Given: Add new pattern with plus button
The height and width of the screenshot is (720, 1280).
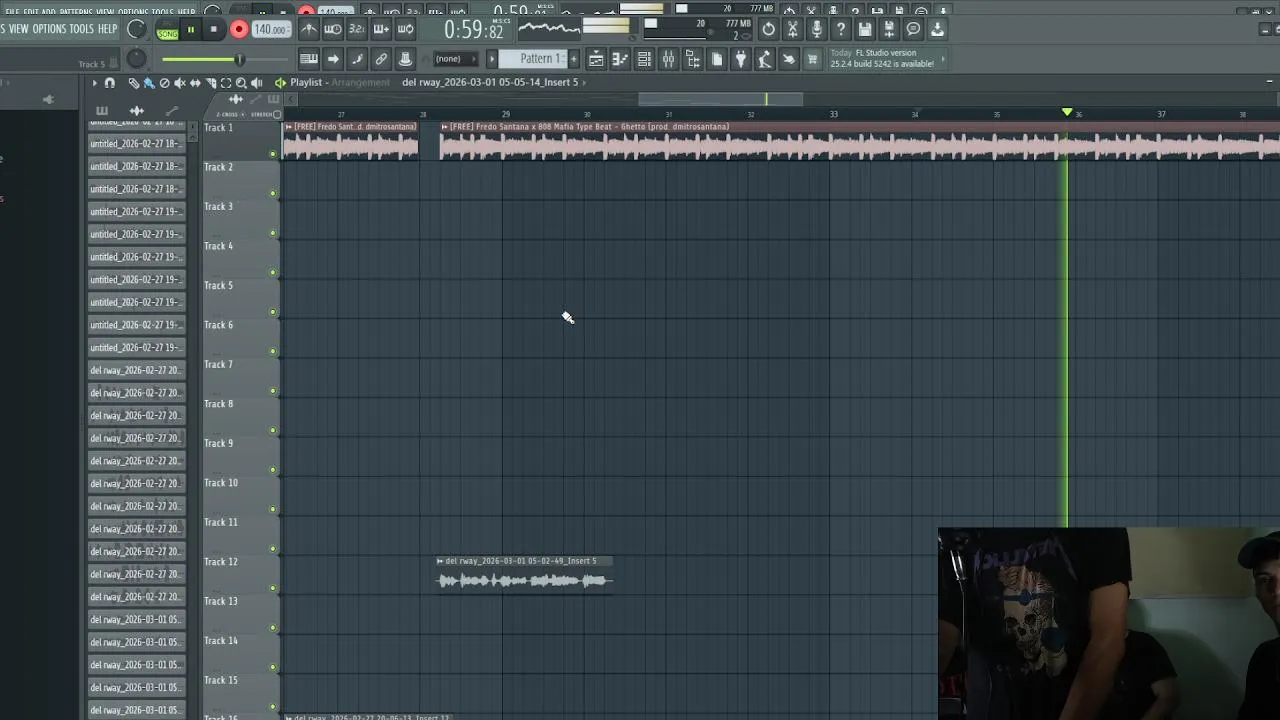Looking at the screenshot, I should pos(573,59).
